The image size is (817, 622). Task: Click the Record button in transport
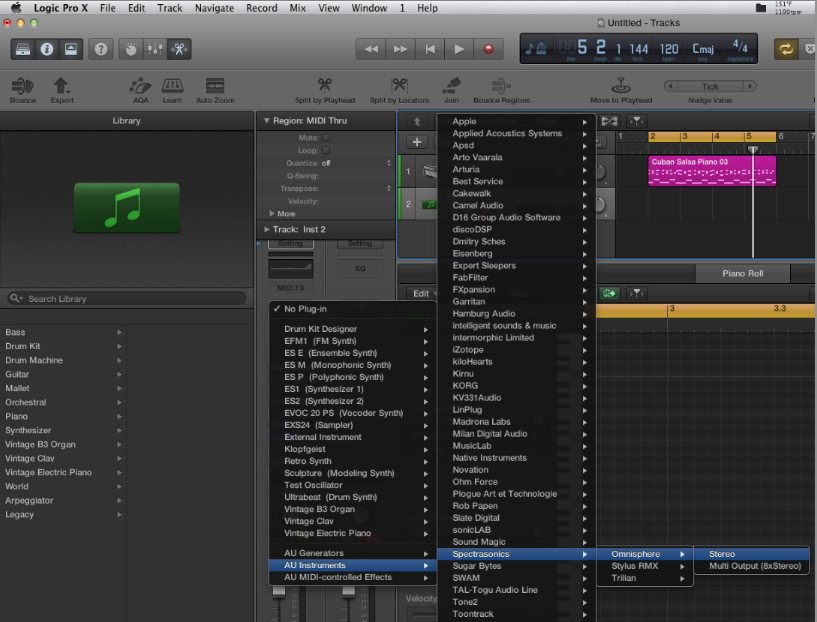pyautogui.click(x=488, y=48)
